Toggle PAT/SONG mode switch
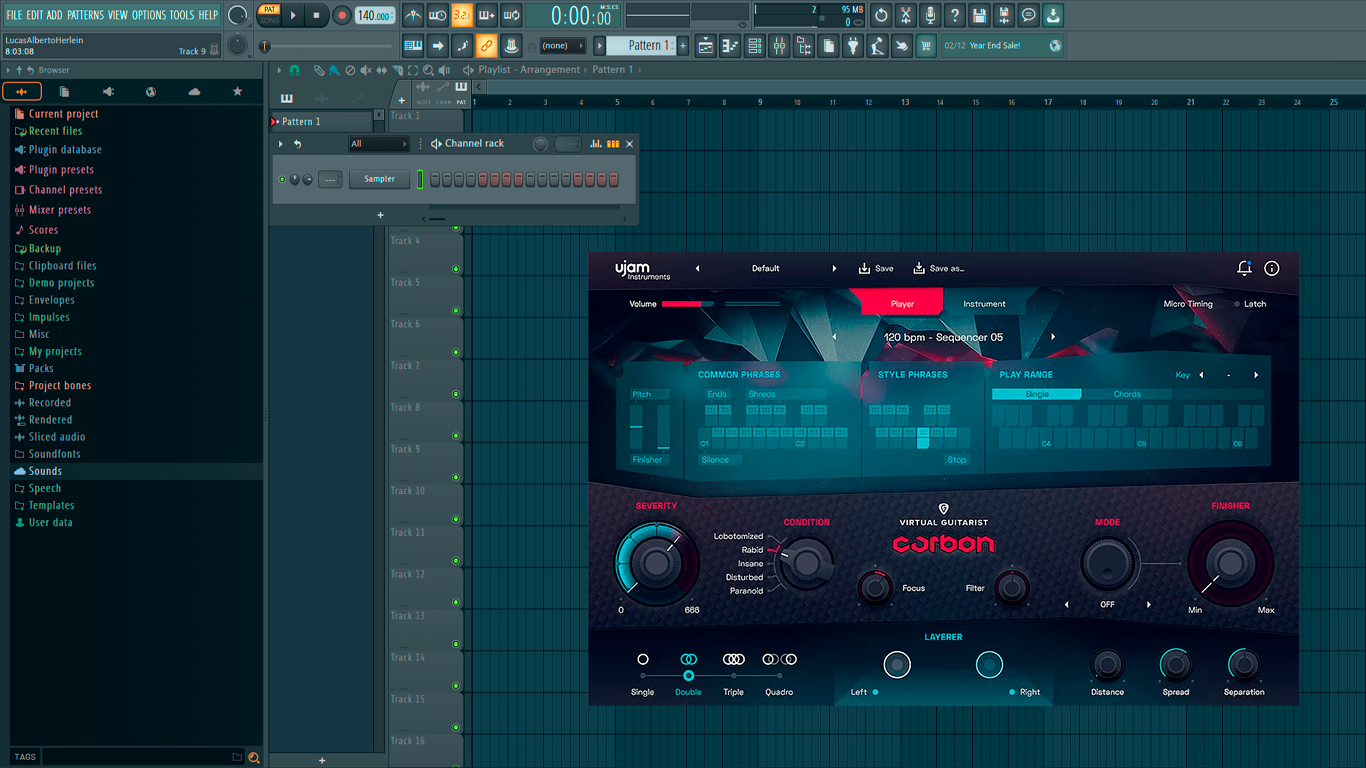Viewport: 1366px width, 768px height. [x=269, y=15]
